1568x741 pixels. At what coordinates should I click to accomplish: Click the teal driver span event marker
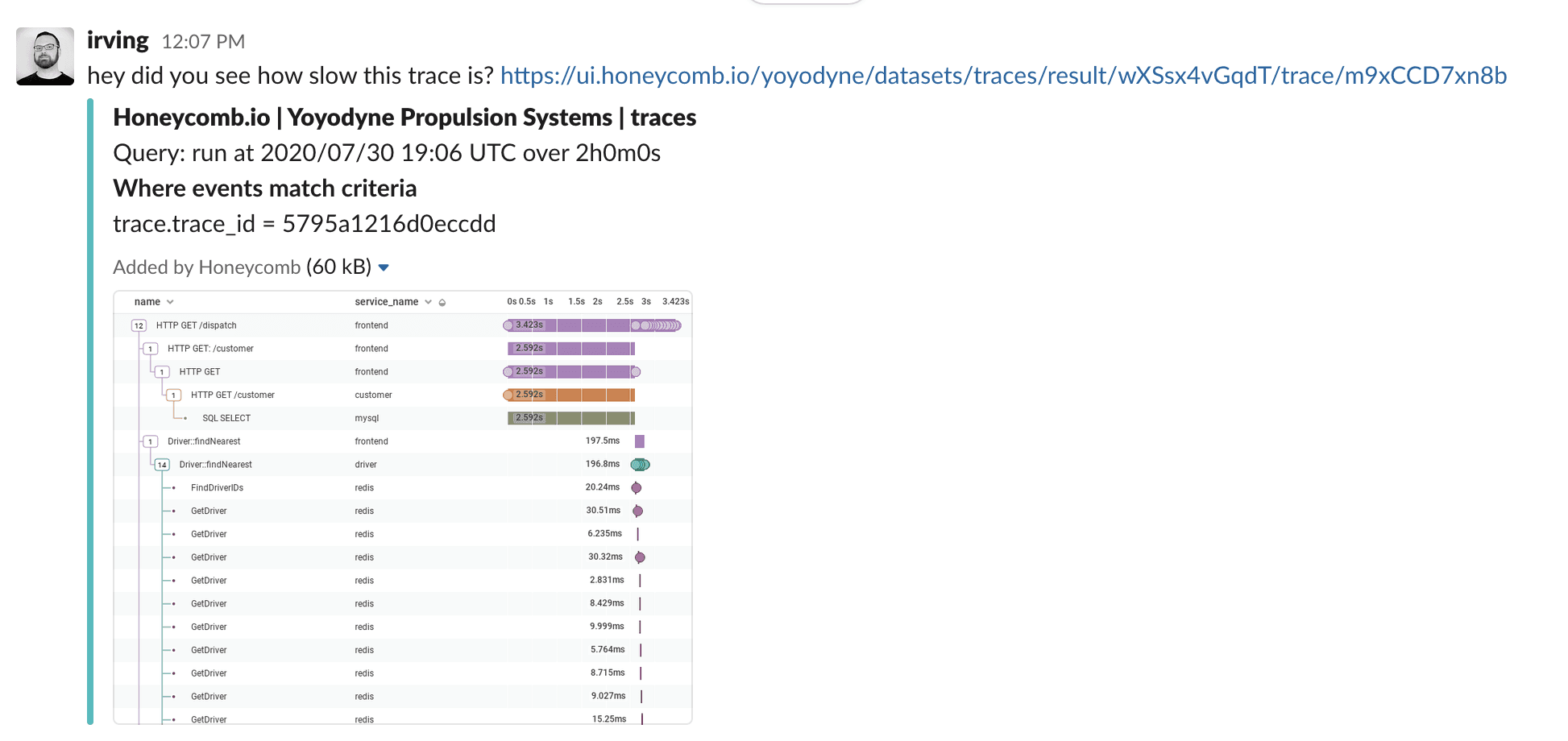[x=640, y=465]
